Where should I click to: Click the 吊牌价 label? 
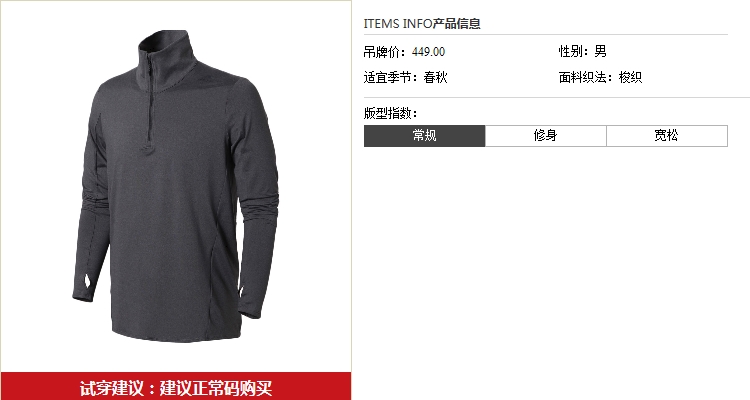(x=384, y=52)
